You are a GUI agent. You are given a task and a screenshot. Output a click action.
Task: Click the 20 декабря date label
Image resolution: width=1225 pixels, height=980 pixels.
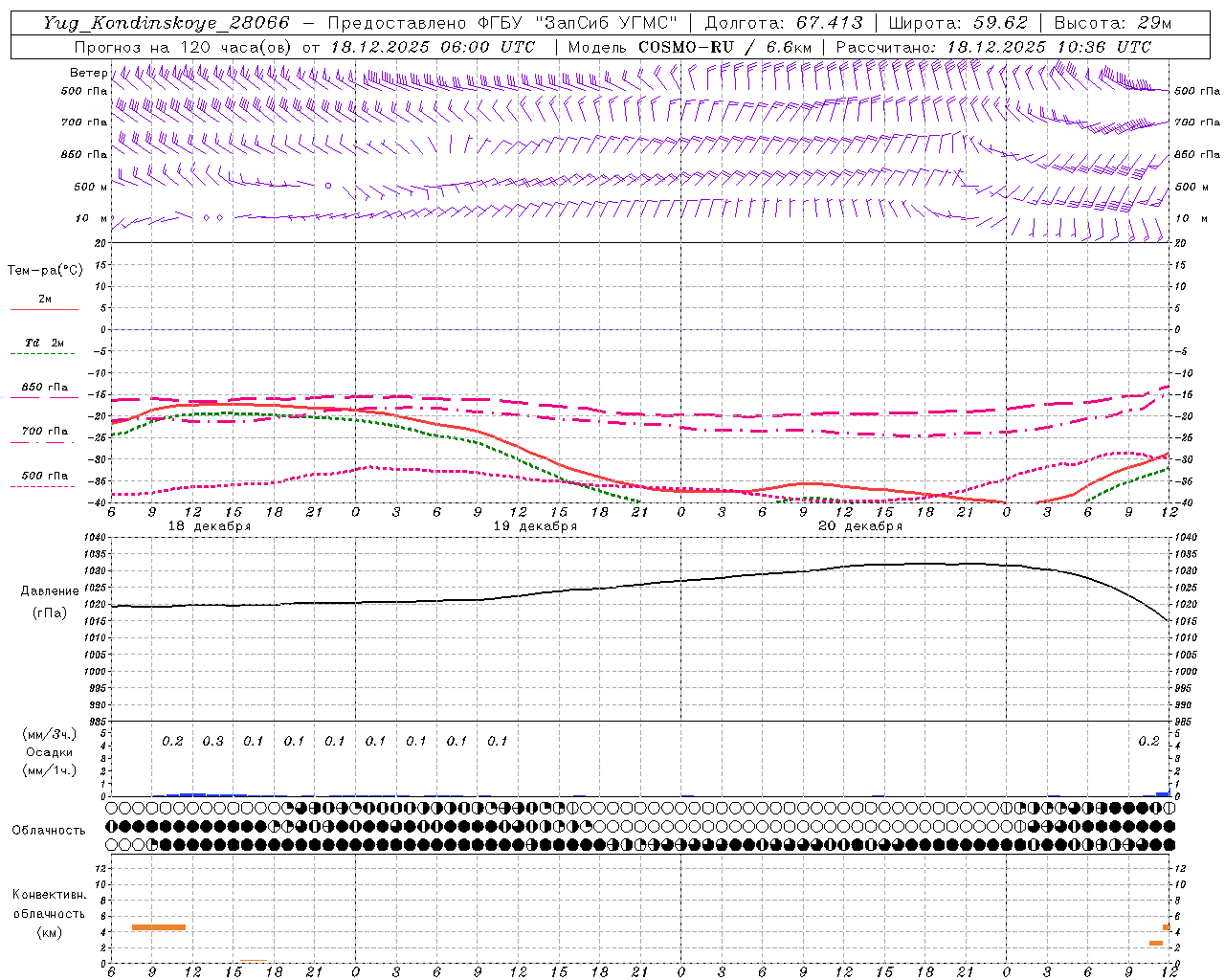(x=860, y=526)
